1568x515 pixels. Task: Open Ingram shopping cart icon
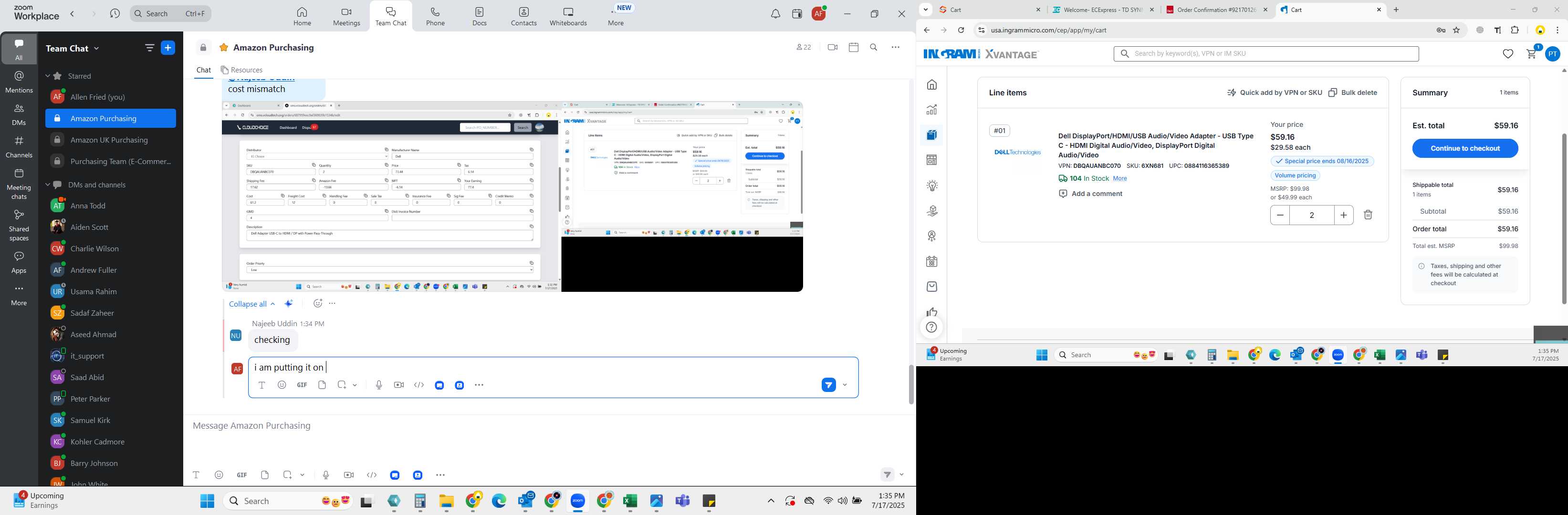pyautogui.click(x=1531, y=53)
